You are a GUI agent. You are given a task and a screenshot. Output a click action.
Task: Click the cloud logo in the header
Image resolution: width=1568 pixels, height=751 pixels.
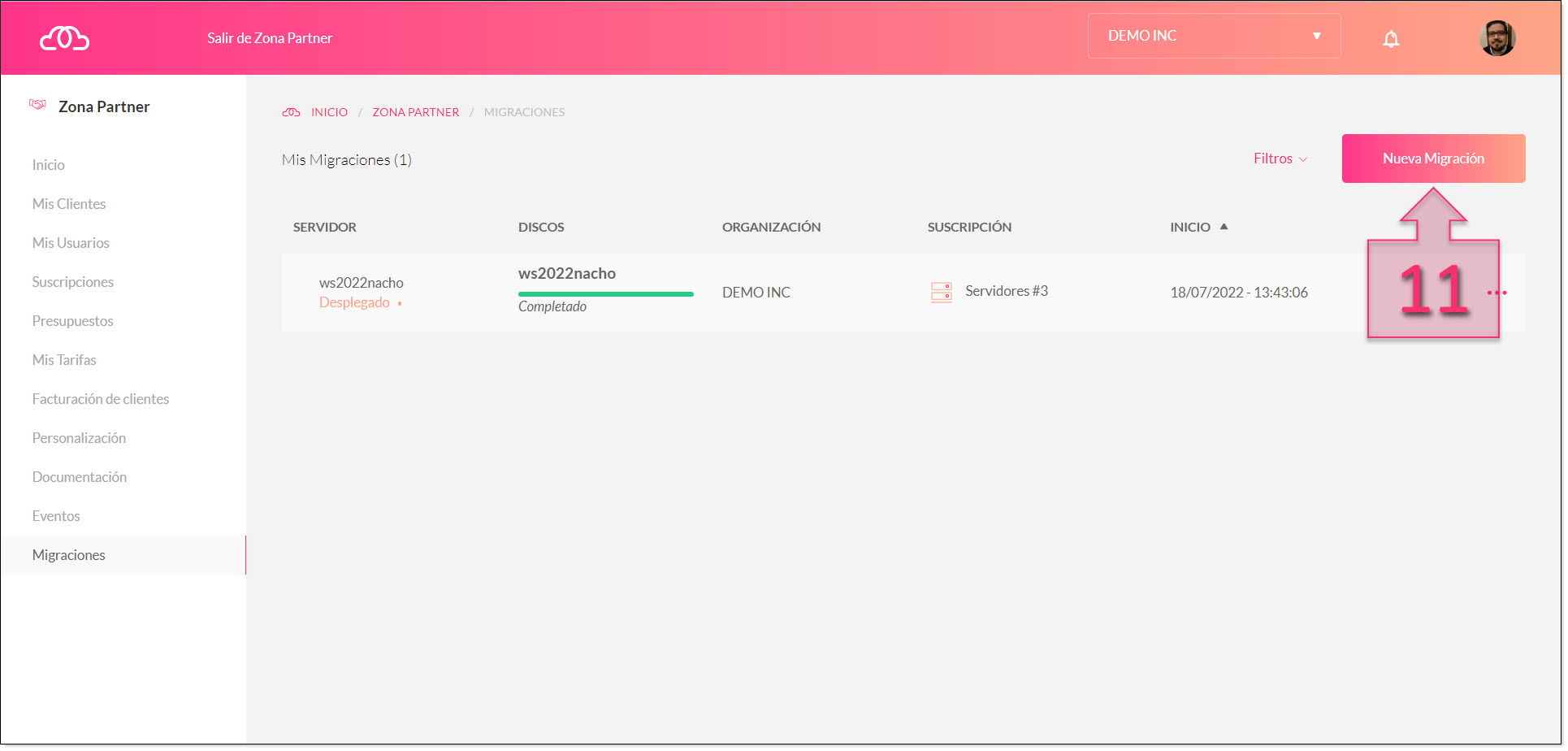[x=64, y=37]
